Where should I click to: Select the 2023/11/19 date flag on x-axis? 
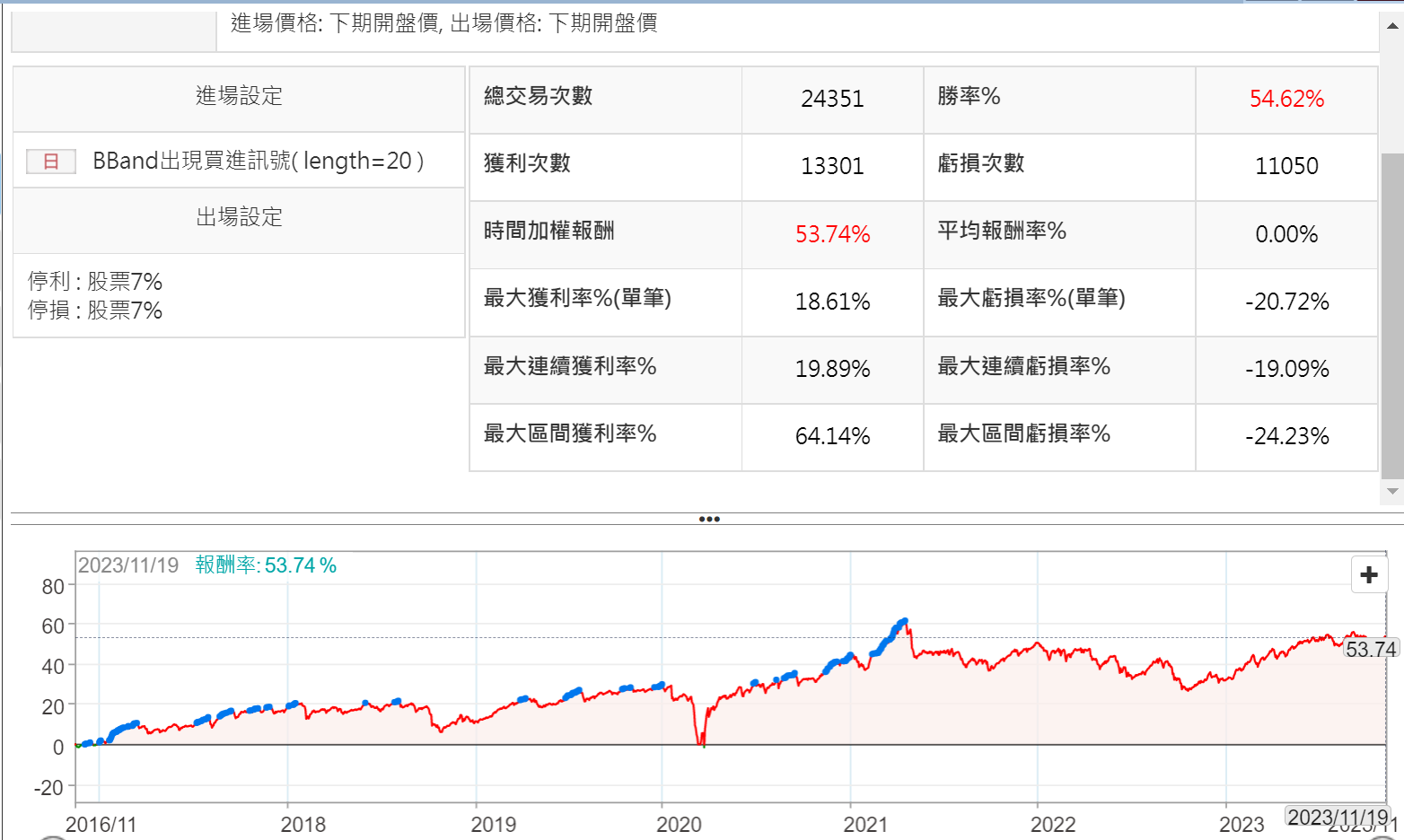tap(1338, 817)
